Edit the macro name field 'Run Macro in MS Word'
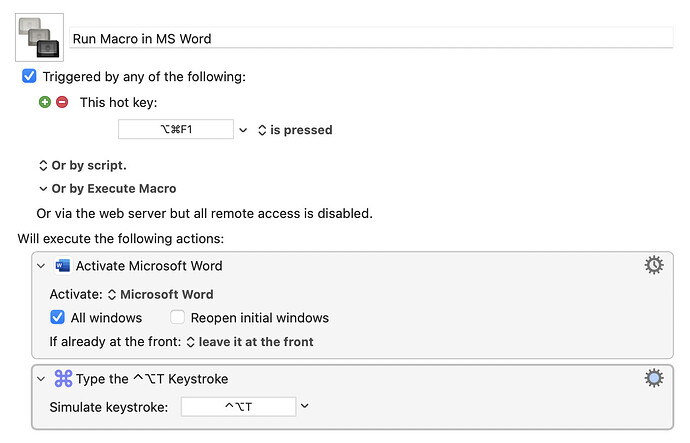This screenshot has height=443, width=690. (x=371, y=38)
